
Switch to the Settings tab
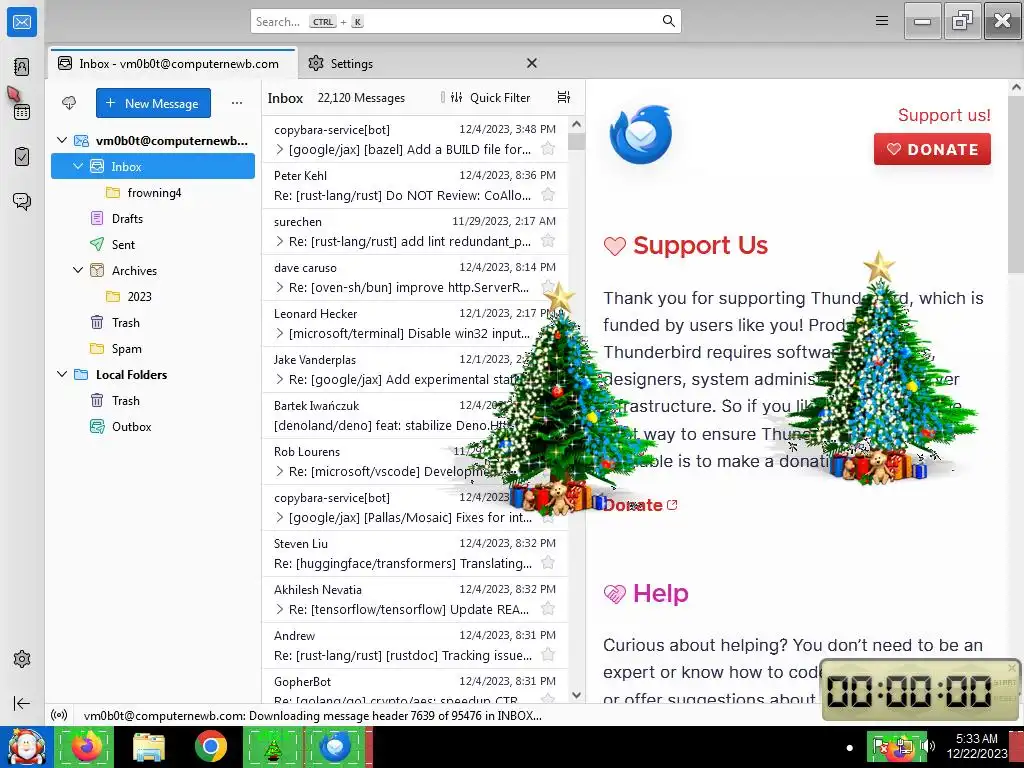pyautogui.click(x=351, y=63)
